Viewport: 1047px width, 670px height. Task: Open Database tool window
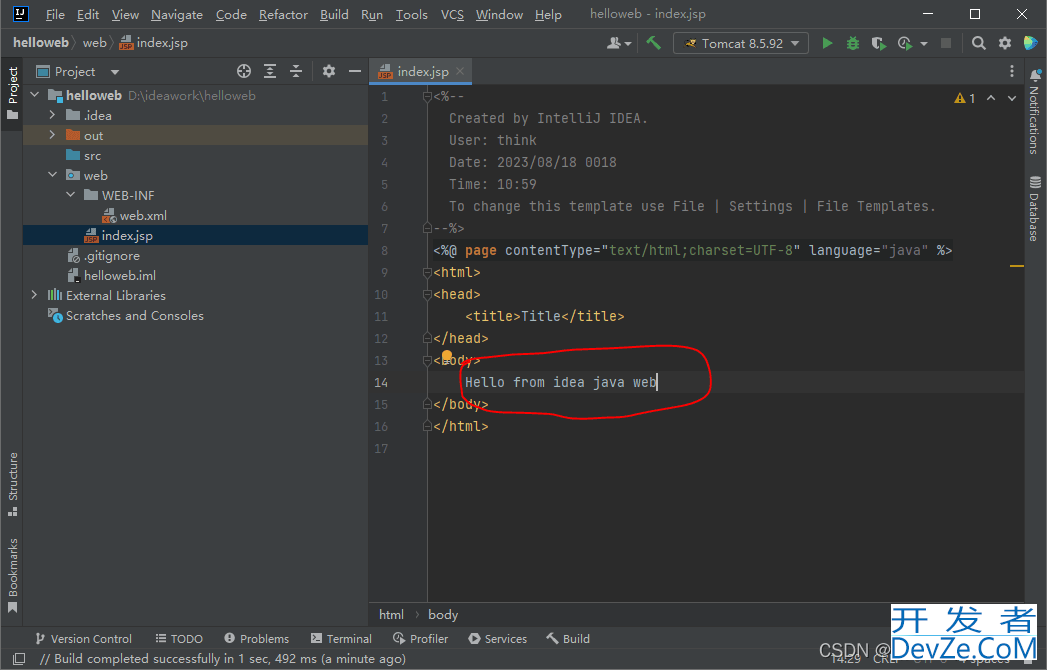[x=1035, y=210]
